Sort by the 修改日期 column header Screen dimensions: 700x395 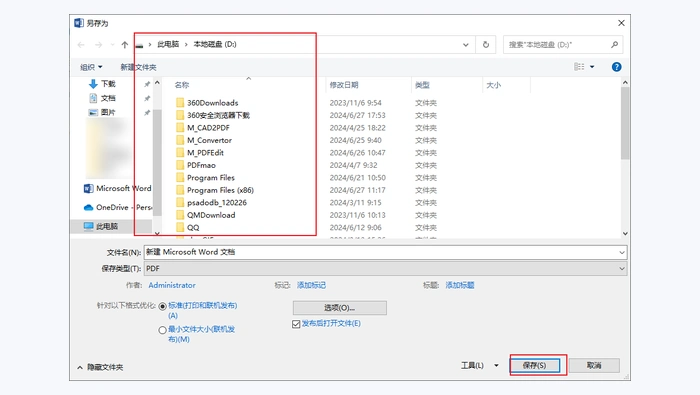tap(344, 85)
